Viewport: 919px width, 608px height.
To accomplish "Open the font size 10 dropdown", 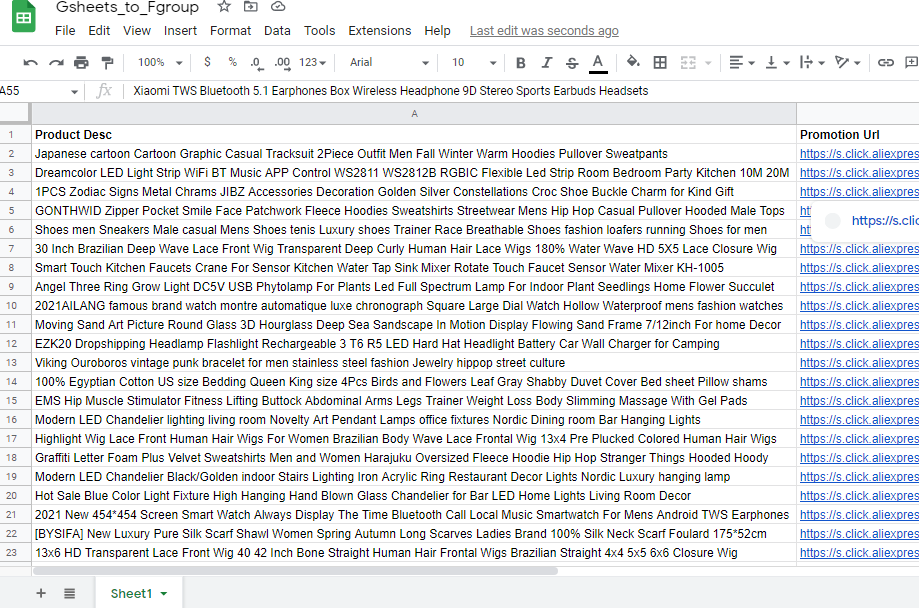I will [474, 62].
